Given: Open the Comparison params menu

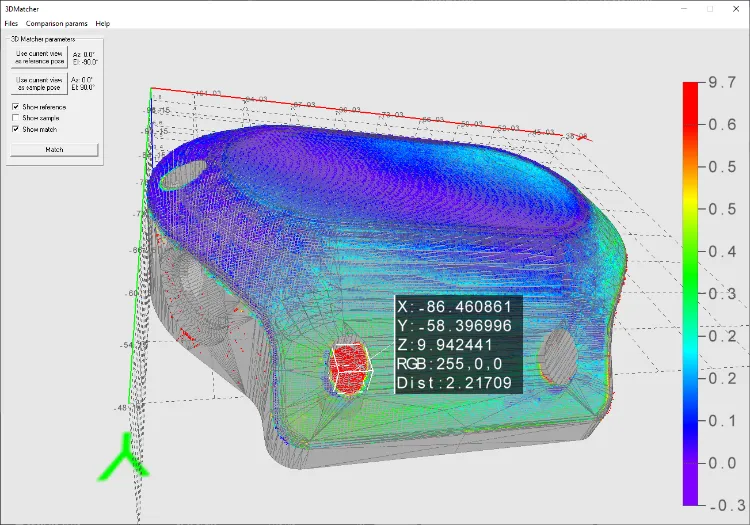Looking at the screenshot, I should tap(56, 23).
